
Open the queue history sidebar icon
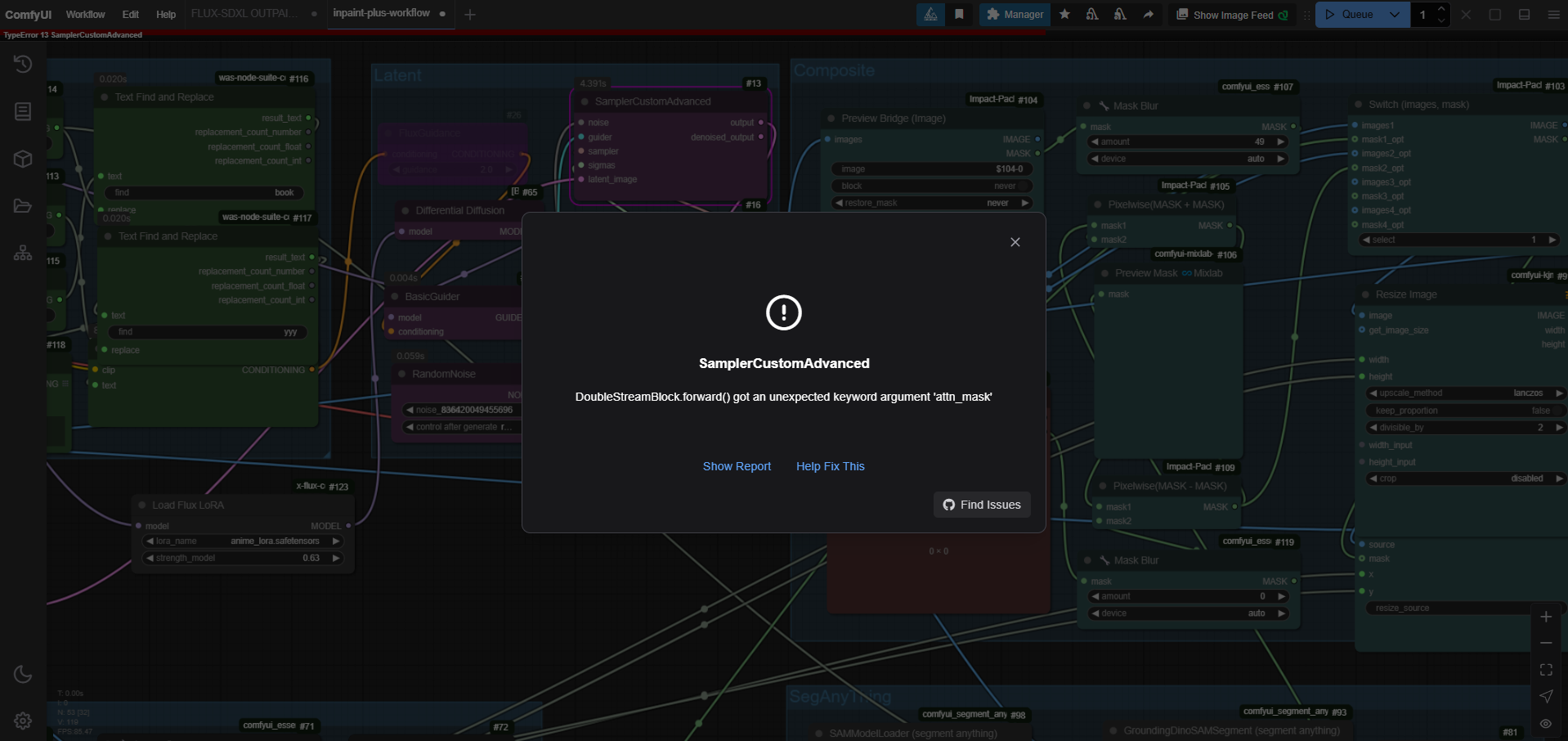click(x=23, y=64)
